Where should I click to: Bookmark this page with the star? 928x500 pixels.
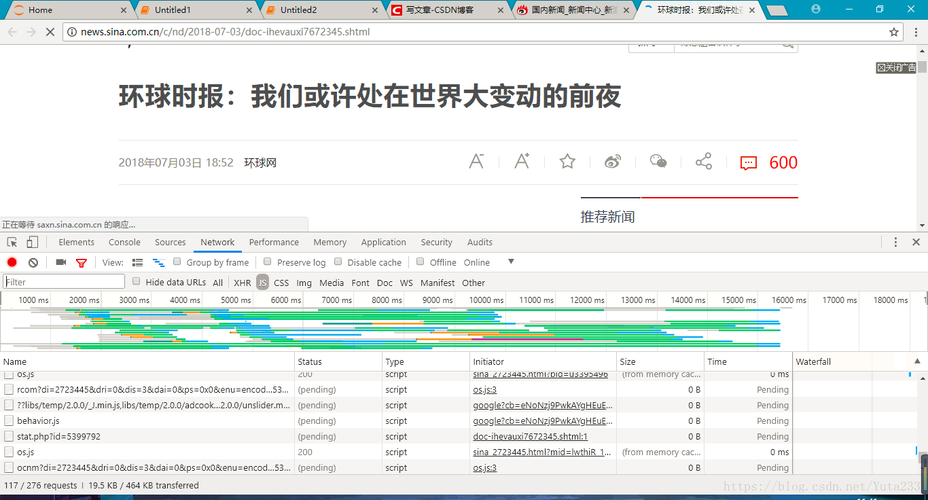coord(894,32)
